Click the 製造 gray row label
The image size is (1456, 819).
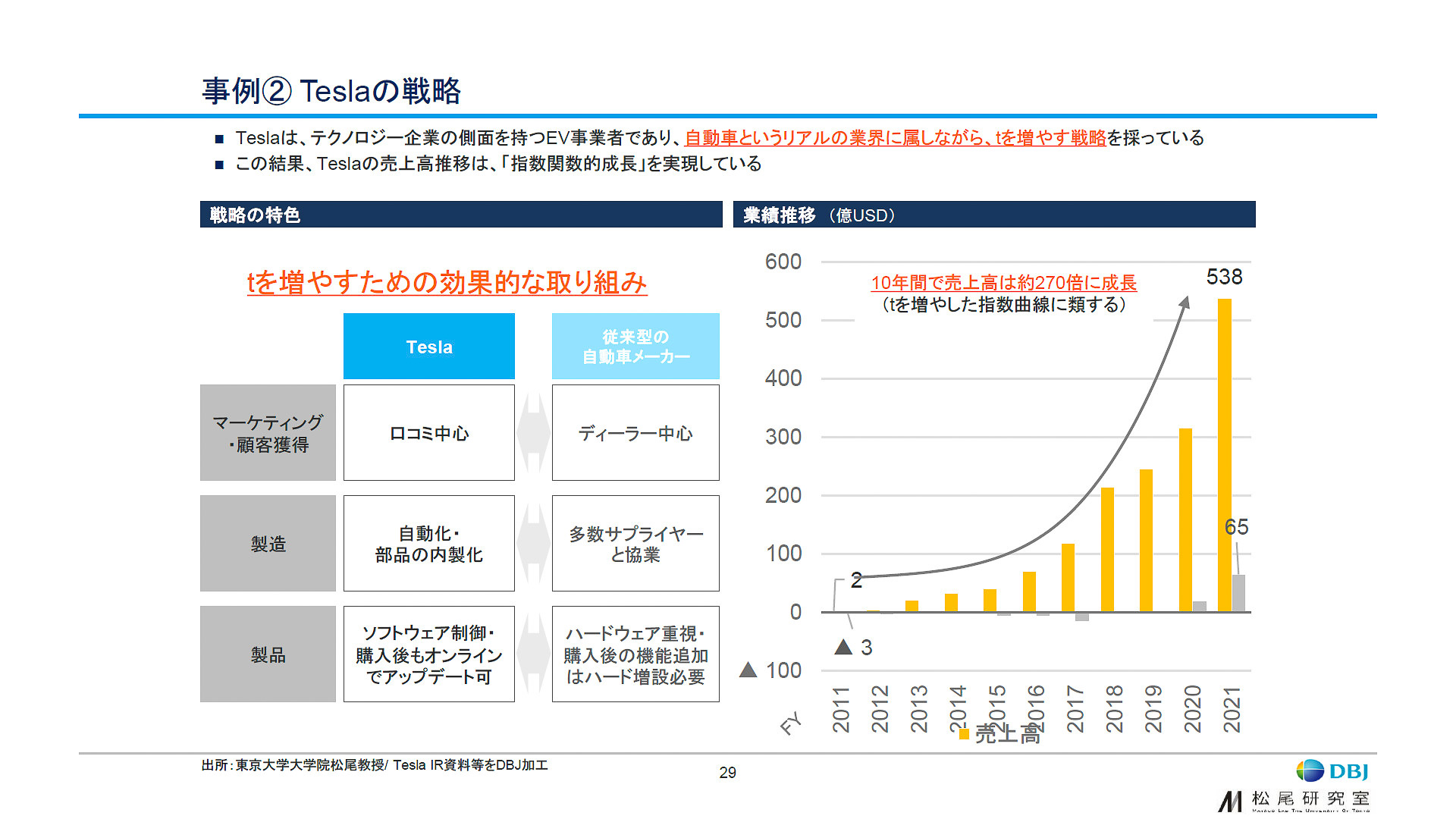(268, 543)
